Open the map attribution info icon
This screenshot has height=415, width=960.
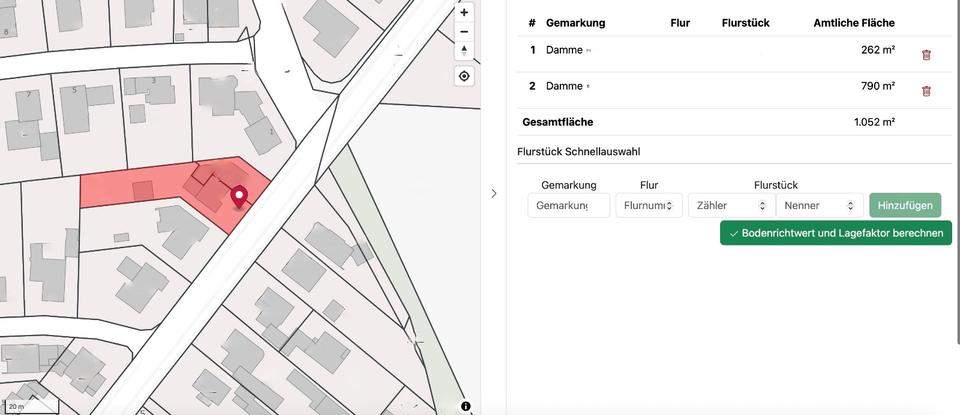coord(466,405)
